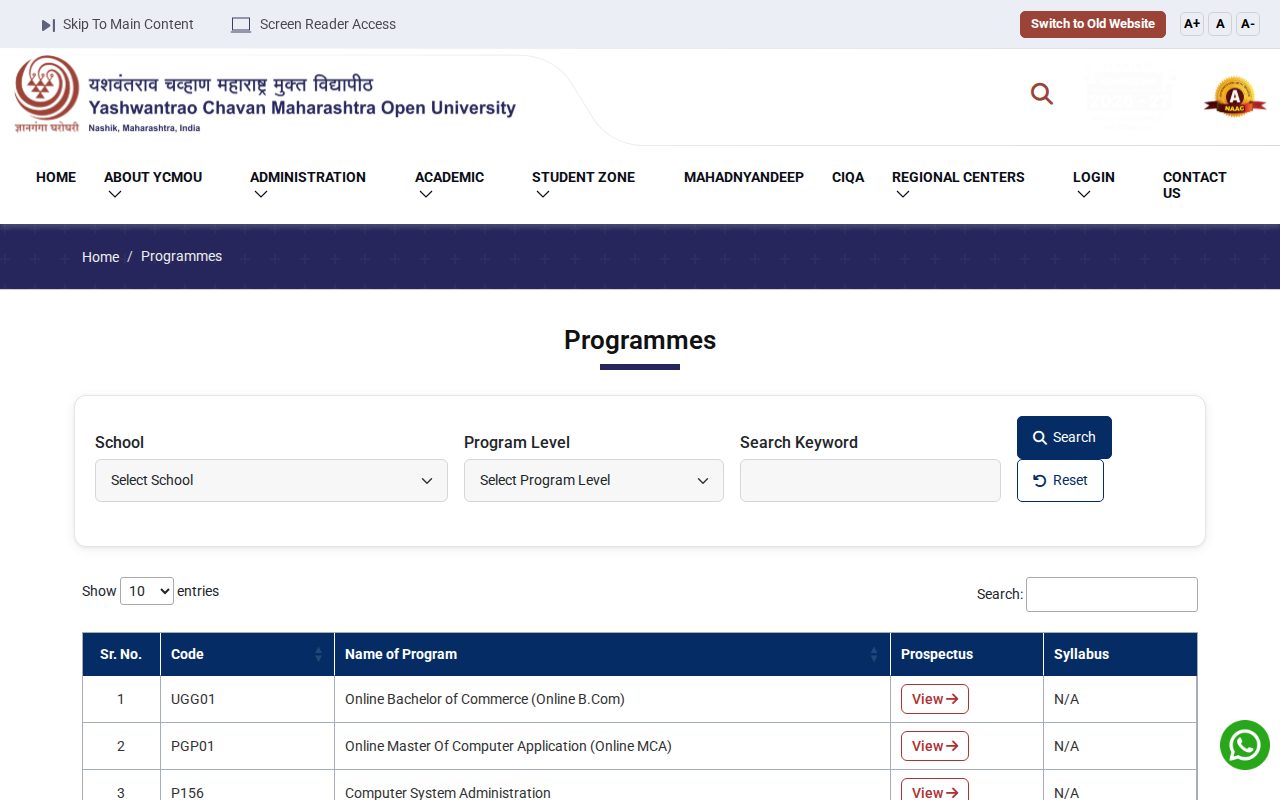View prospectus for Computer System Administration

[x=935, y=790]
